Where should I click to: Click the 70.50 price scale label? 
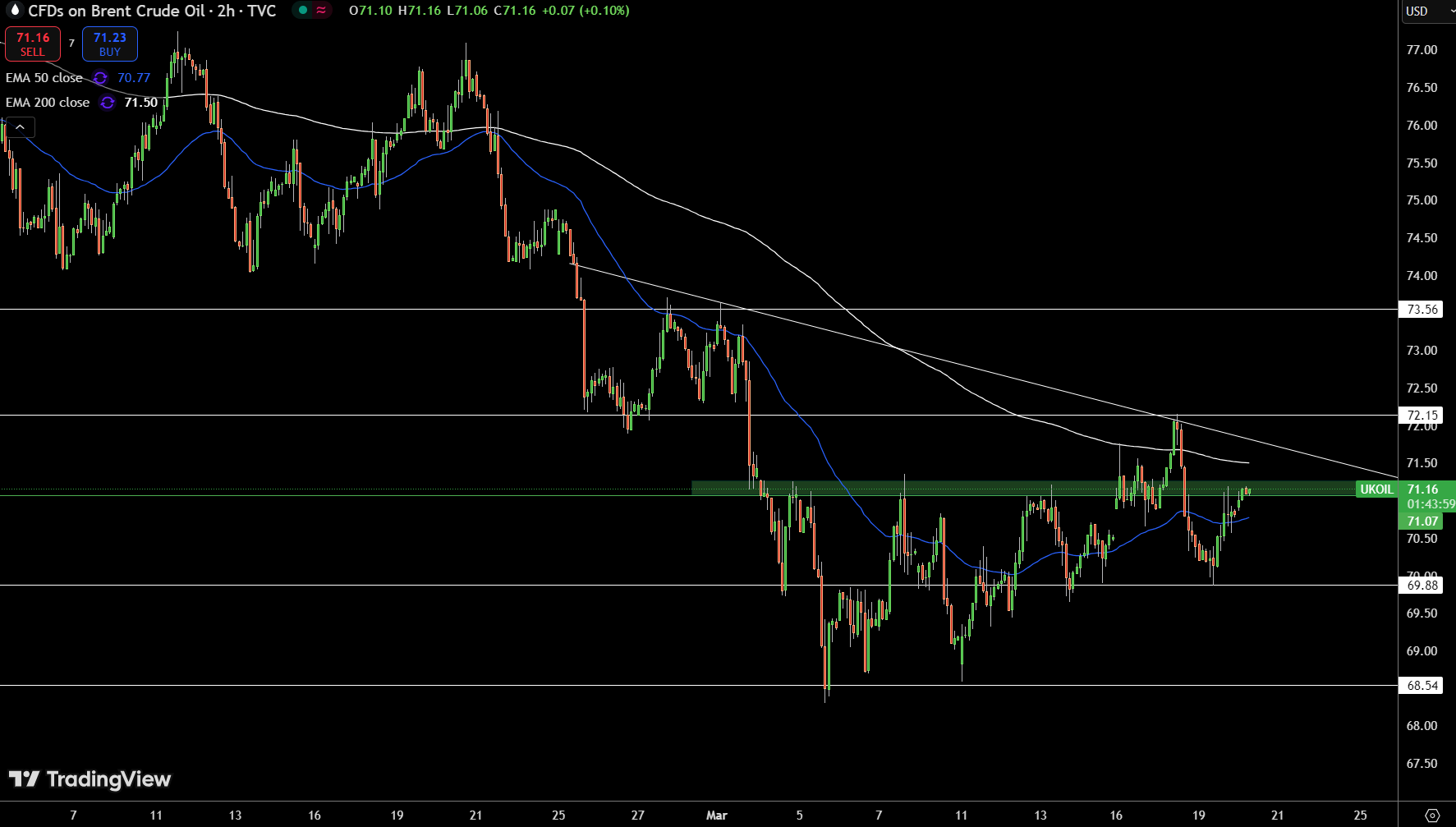click(1422, 539)
